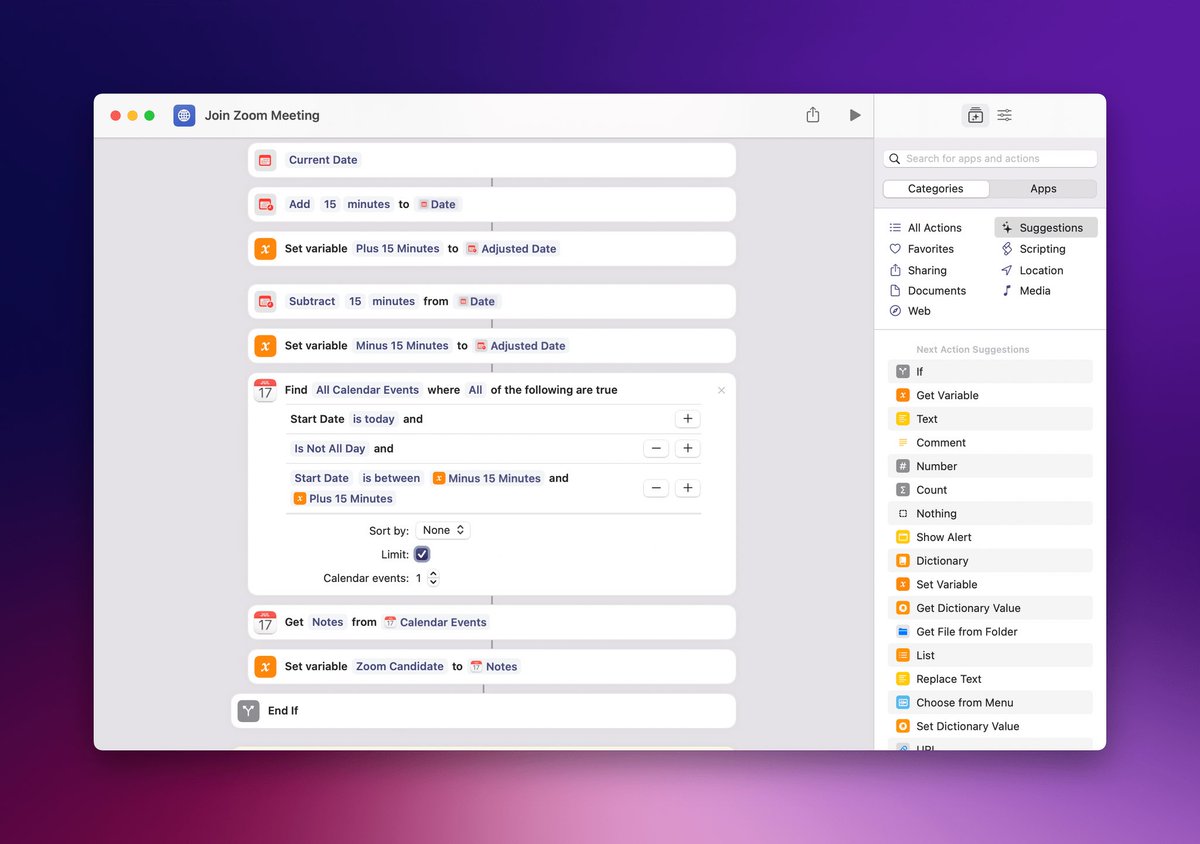Toggle the Limit checkbox
The image size is (1200, 844).
click(422, 554)
